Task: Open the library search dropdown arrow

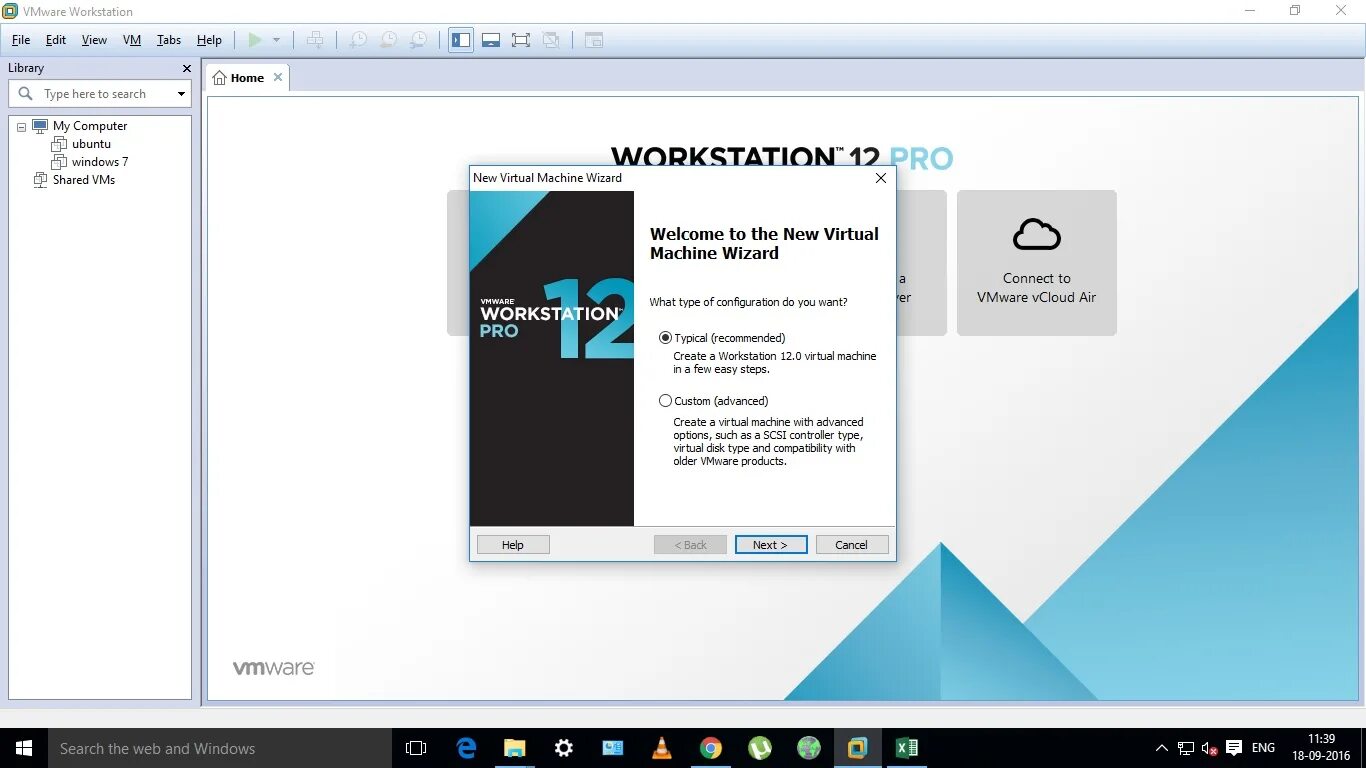Action: click(181, 94)
